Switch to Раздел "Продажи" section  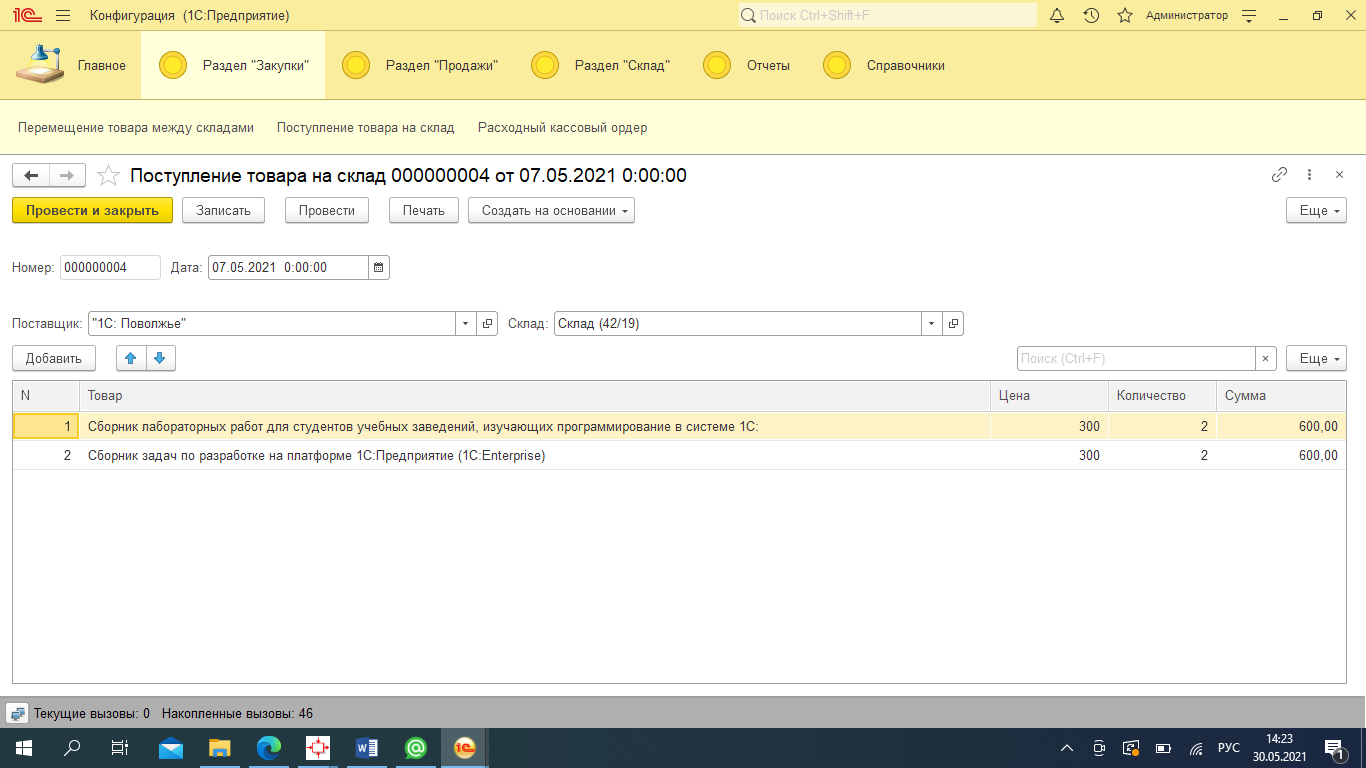(x=420, y=65)
